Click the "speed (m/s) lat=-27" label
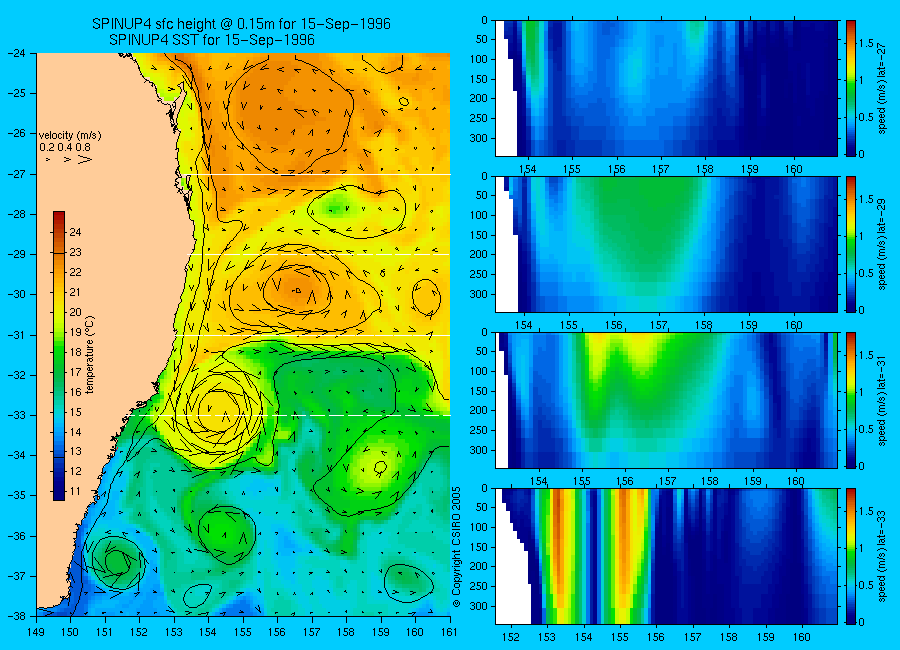Screen dimensions: 900x650 (882, 88)
